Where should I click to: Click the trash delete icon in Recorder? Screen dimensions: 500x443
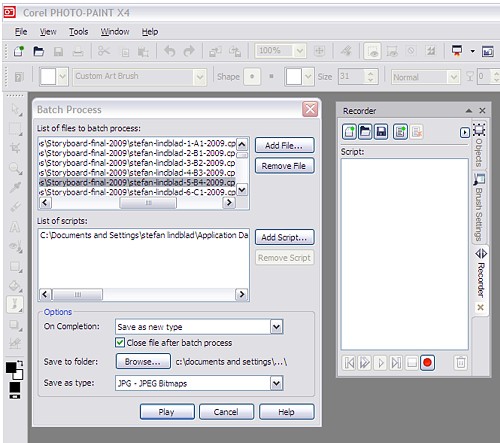[x=461, y=363]
